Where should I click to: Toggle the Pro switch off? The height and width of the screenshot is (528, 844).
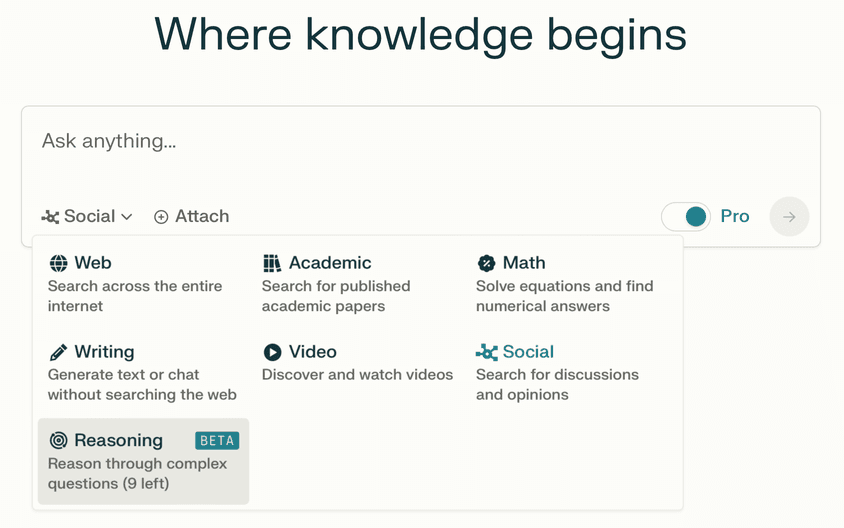(x=686, y=217)
